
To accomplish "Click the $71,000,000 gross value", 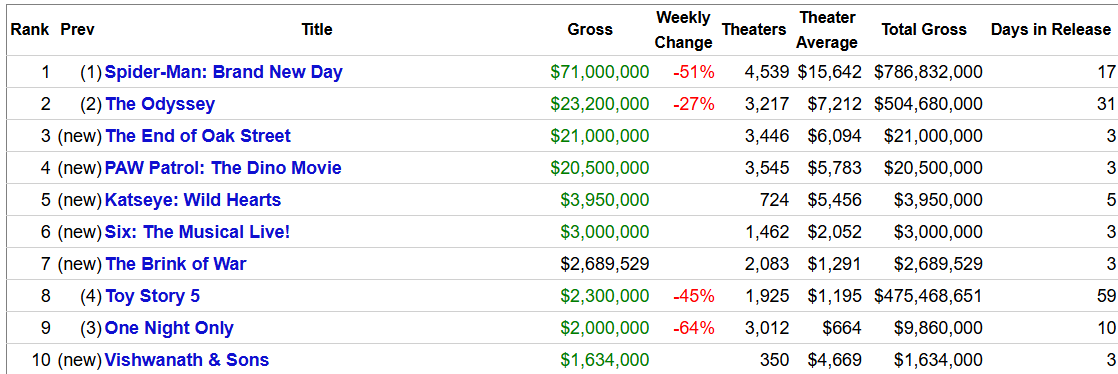I will (600, 72).
